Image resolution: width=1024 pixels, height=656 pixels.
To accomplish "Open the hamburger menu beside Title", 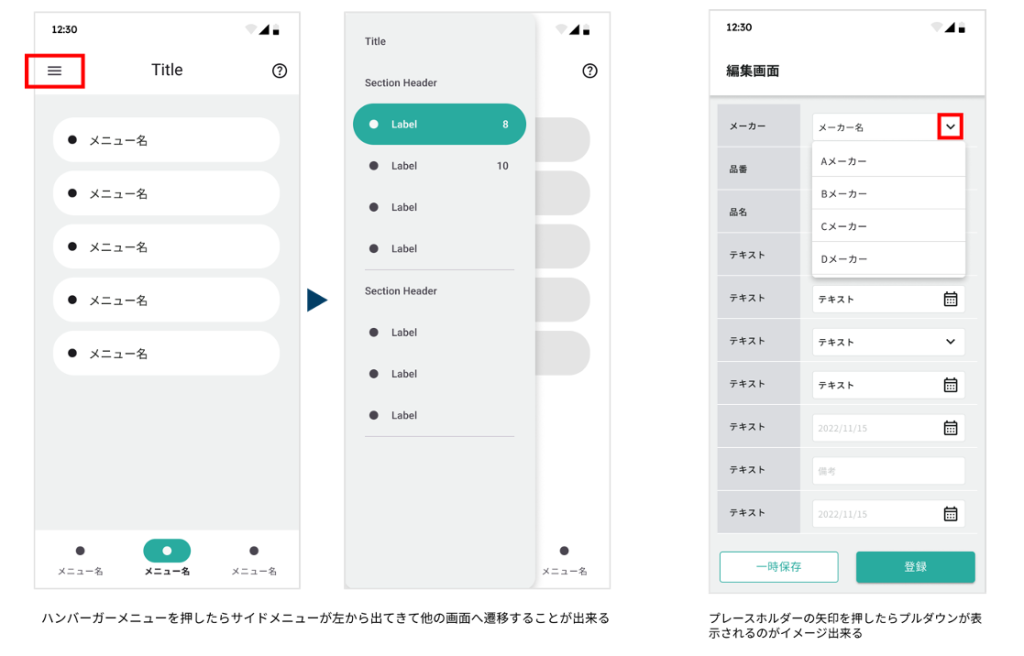I will (x=55, y=71).
